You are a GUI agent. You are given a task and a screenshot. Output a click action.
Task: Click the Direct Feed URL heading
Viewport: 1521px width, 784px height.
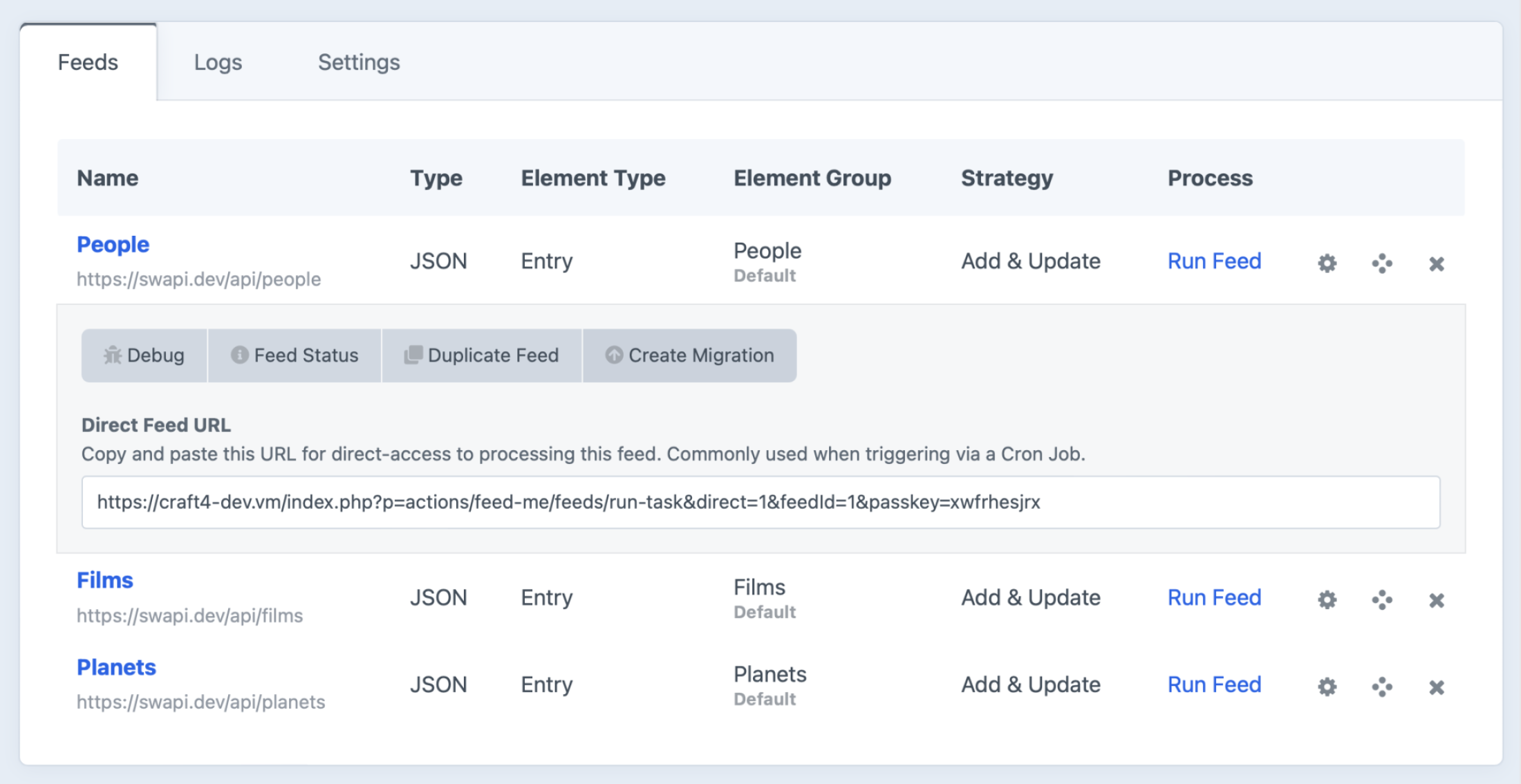click(x=156, y=425)
